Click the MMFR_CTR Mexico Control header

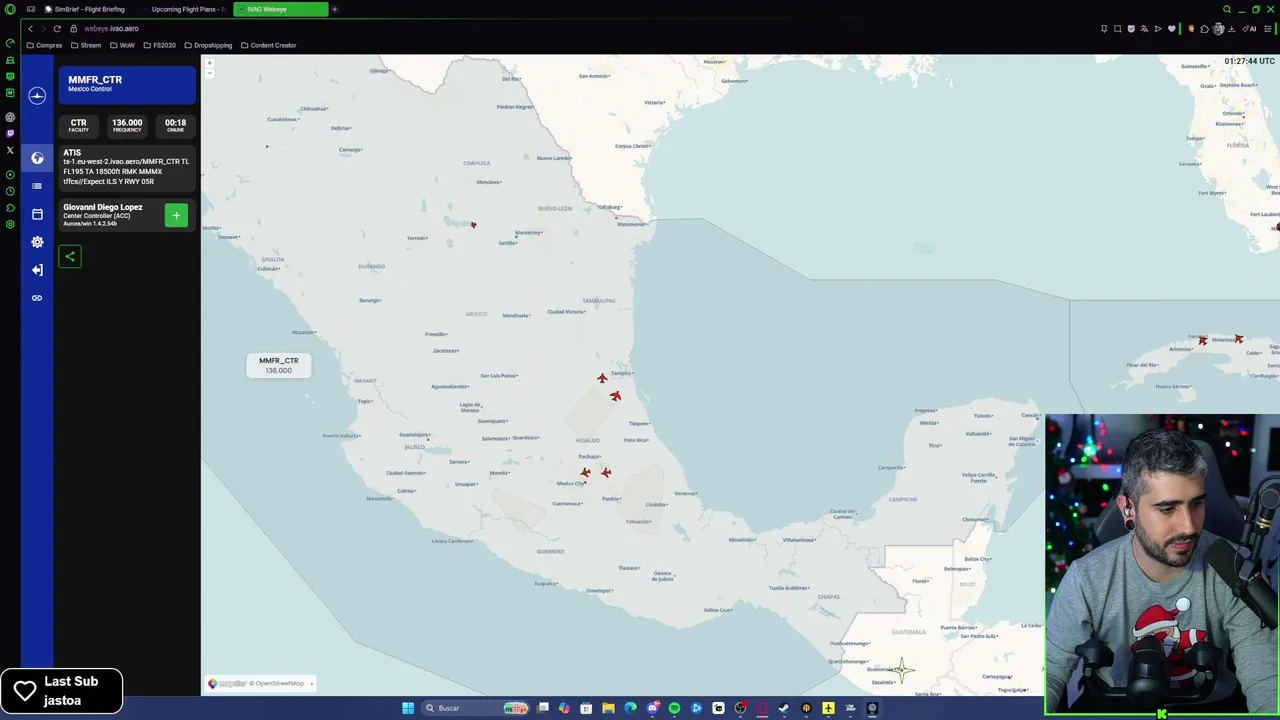point(127,85)
